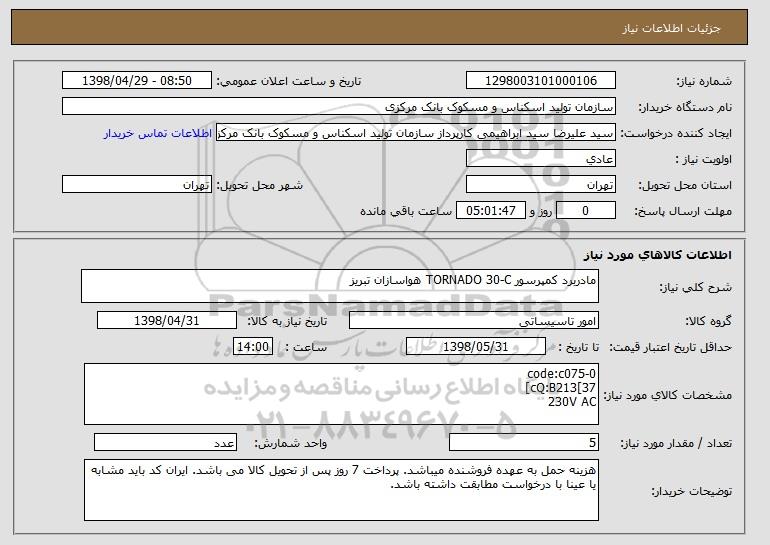The image size is (770, 545).
Task: Click the delivery city field تهران
Action: [137, 185]
